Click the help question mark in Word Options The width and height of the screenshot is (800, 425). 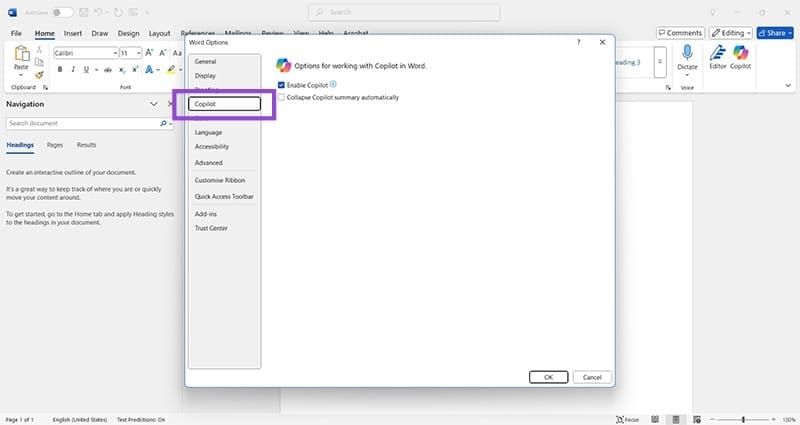(579, 43)
